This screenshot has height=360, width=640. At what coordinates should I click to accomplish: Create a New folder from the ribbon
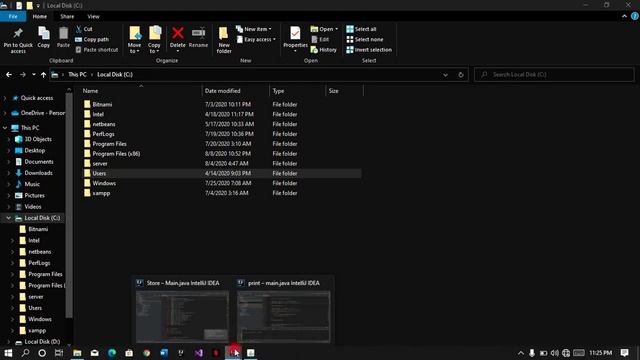coord(224,40)
